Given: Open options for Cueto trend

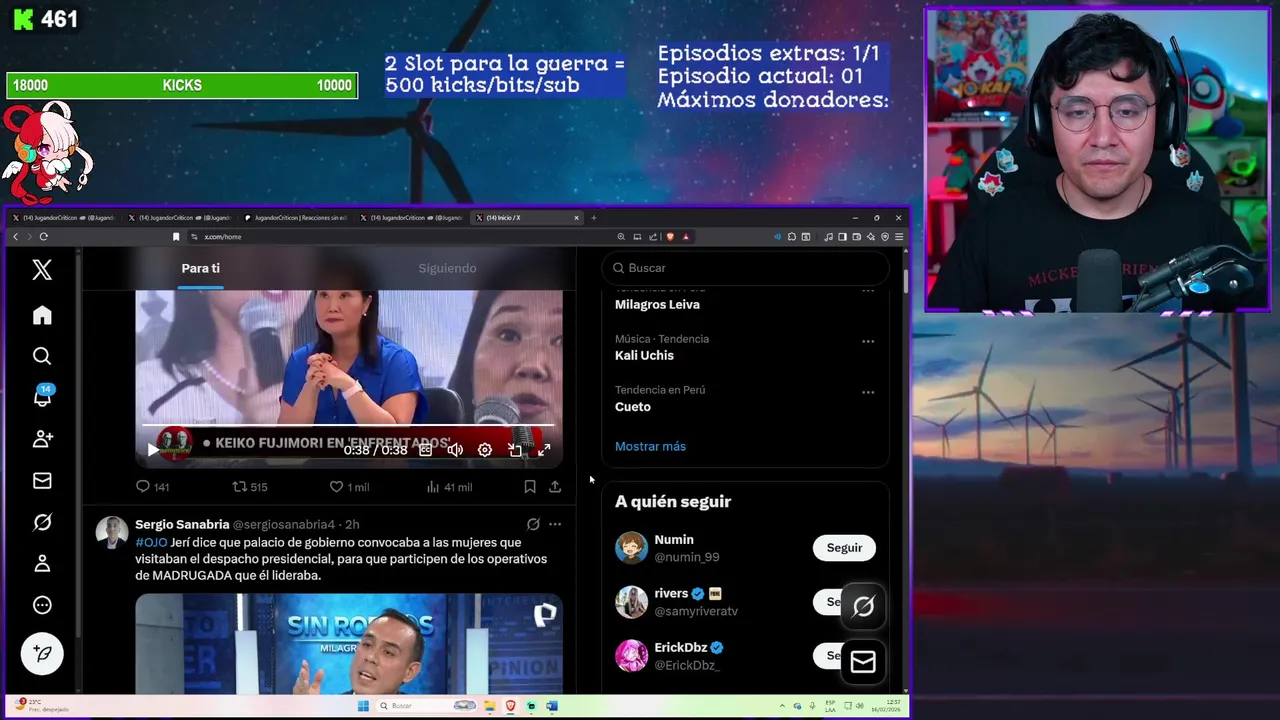Looking at the screenshot, I should [868, 392].
